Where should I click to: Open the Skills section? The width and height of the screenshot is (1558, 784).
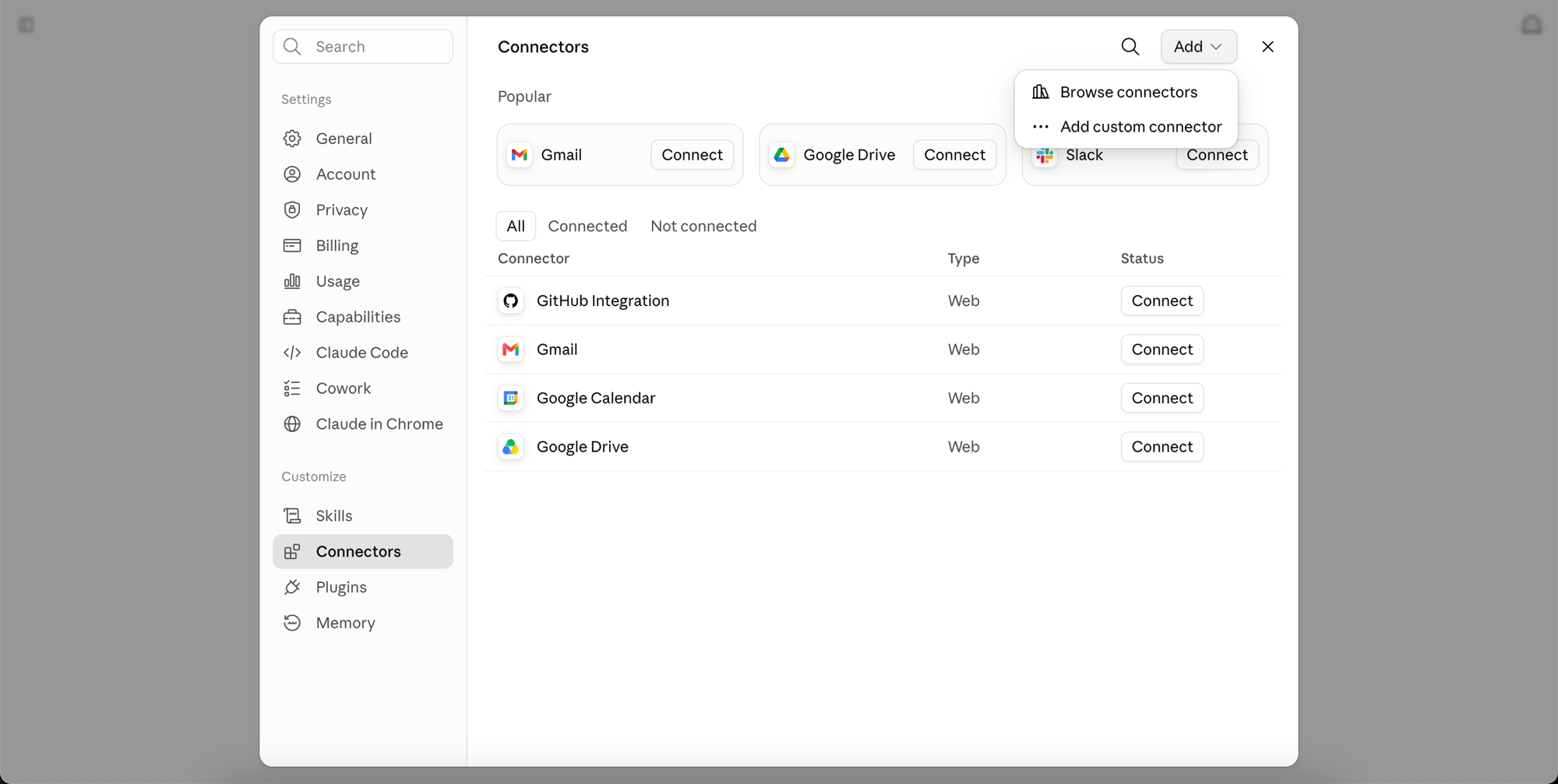(363, 516)
